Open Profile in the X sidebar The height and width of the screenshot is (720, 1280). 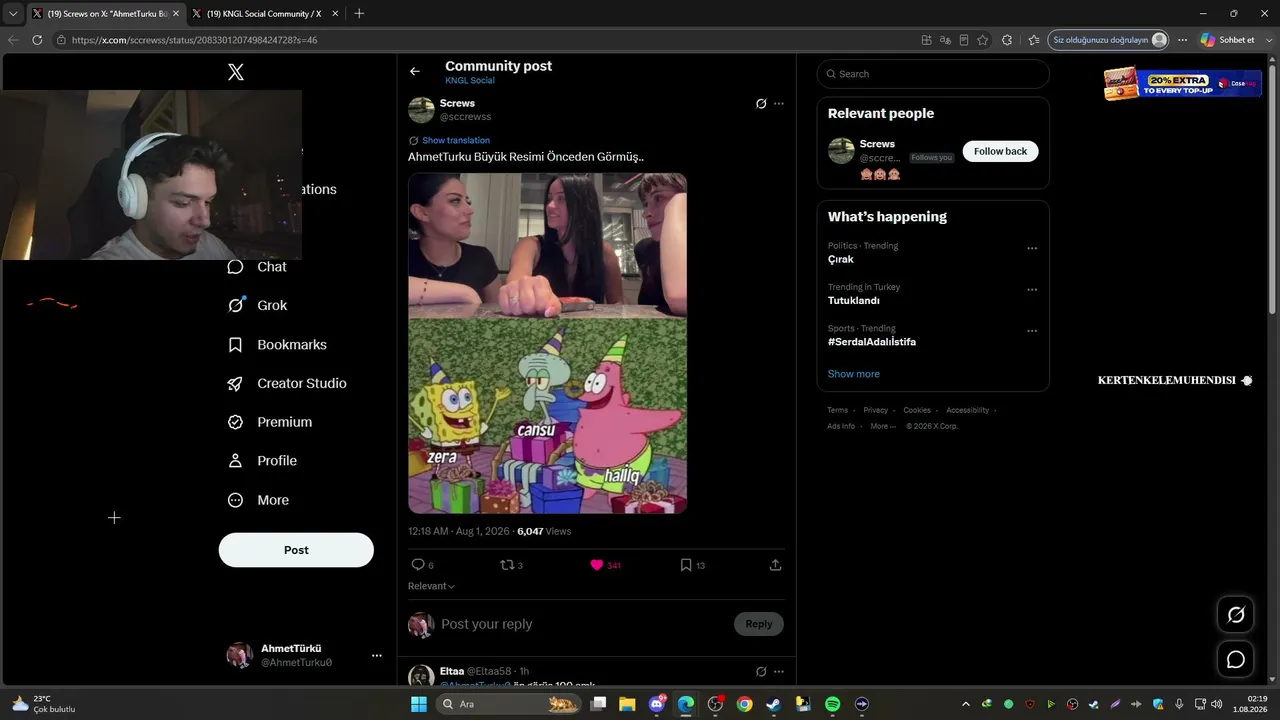click(263, 461)
